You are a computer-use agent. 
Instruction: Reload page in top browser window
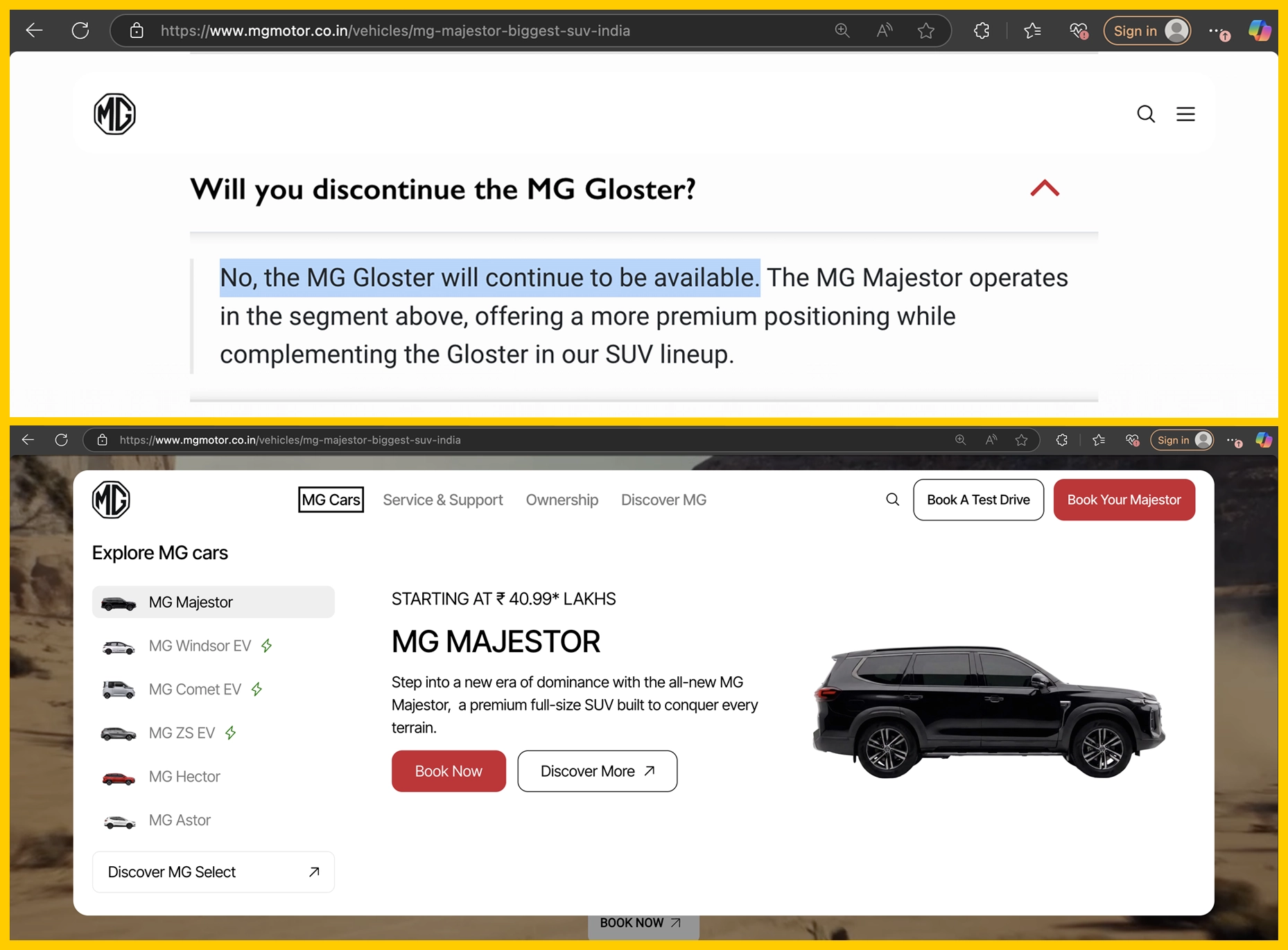click(x=80, y=30)
